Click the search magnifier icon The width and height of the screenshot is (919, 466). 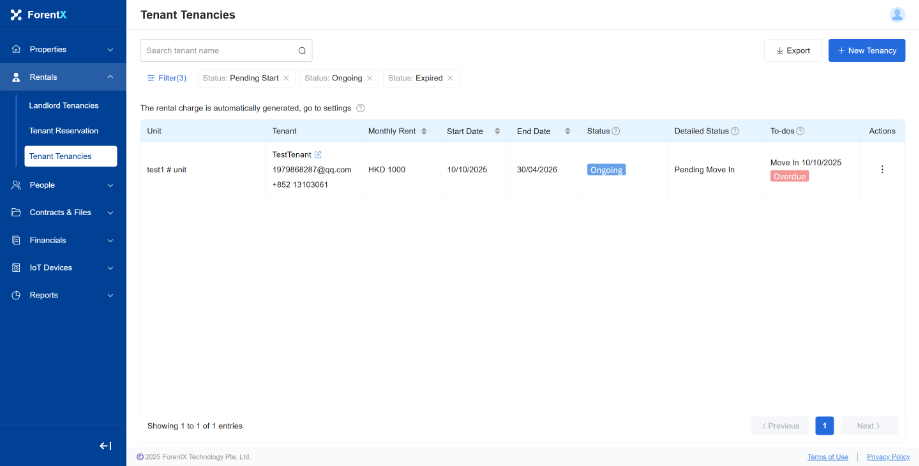click(302, 51)
